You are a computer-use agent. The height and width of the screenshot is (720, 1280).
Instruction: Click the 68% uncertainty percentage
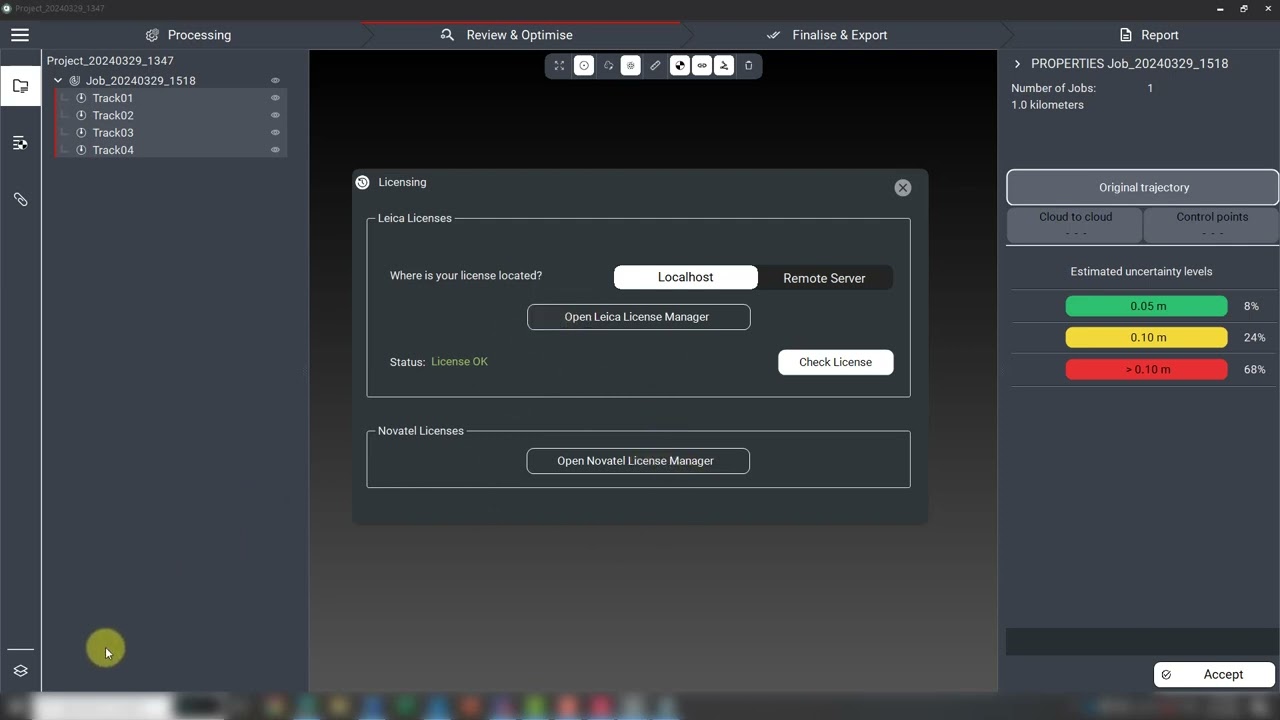click(1254, 370)
